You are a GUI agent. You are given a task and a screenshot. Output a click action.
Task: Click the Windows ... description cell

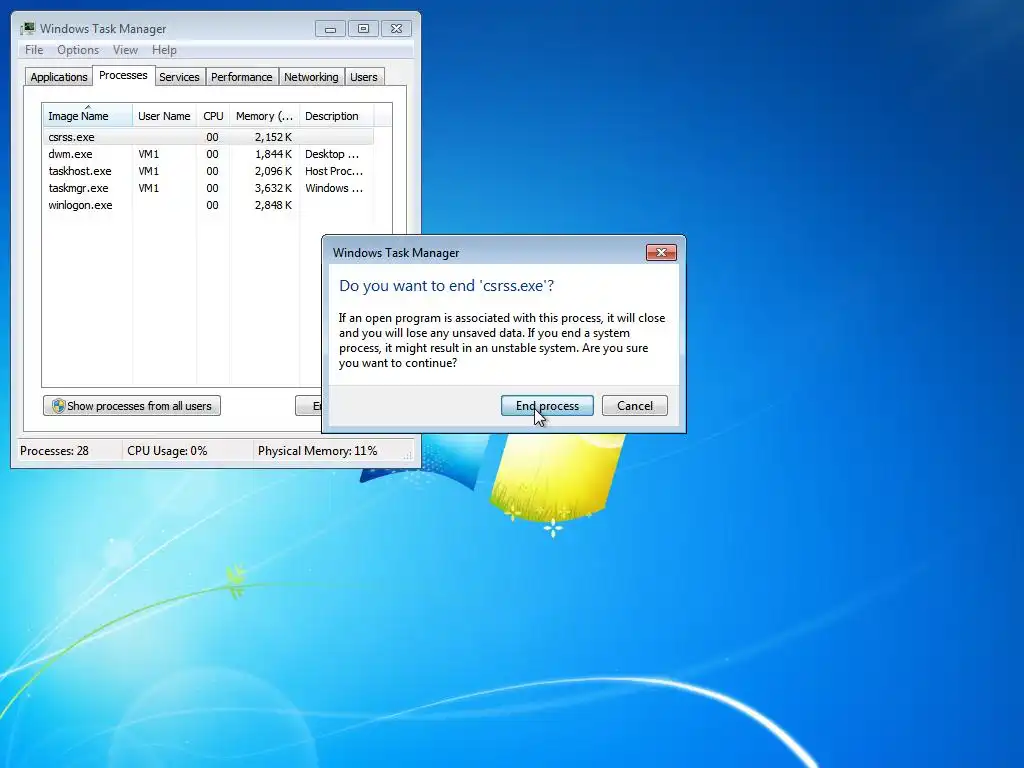click(x=334, y=188)
